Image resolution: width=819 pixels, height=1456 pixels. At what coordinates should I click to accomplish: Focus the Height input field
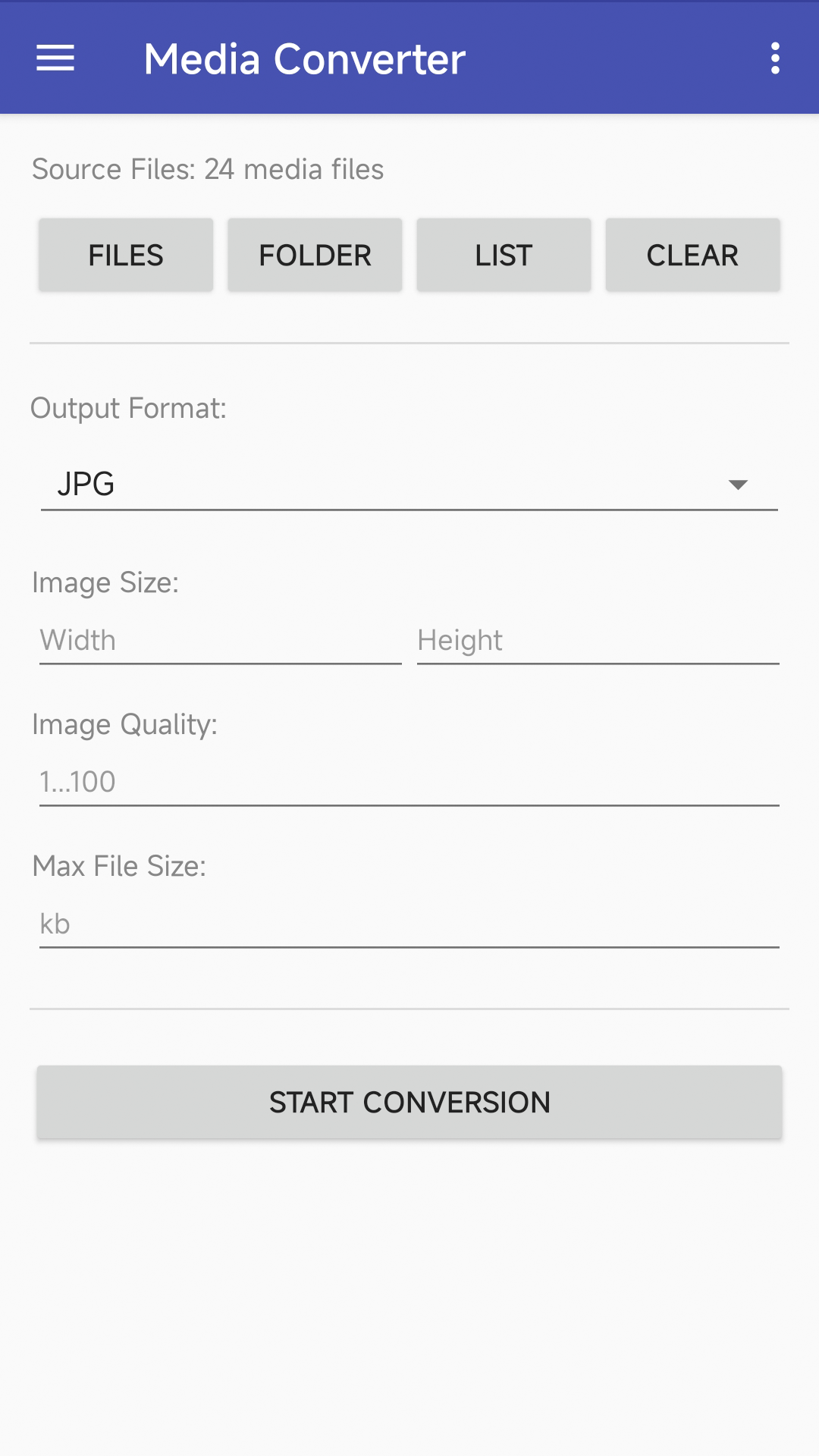coord(598,641)
